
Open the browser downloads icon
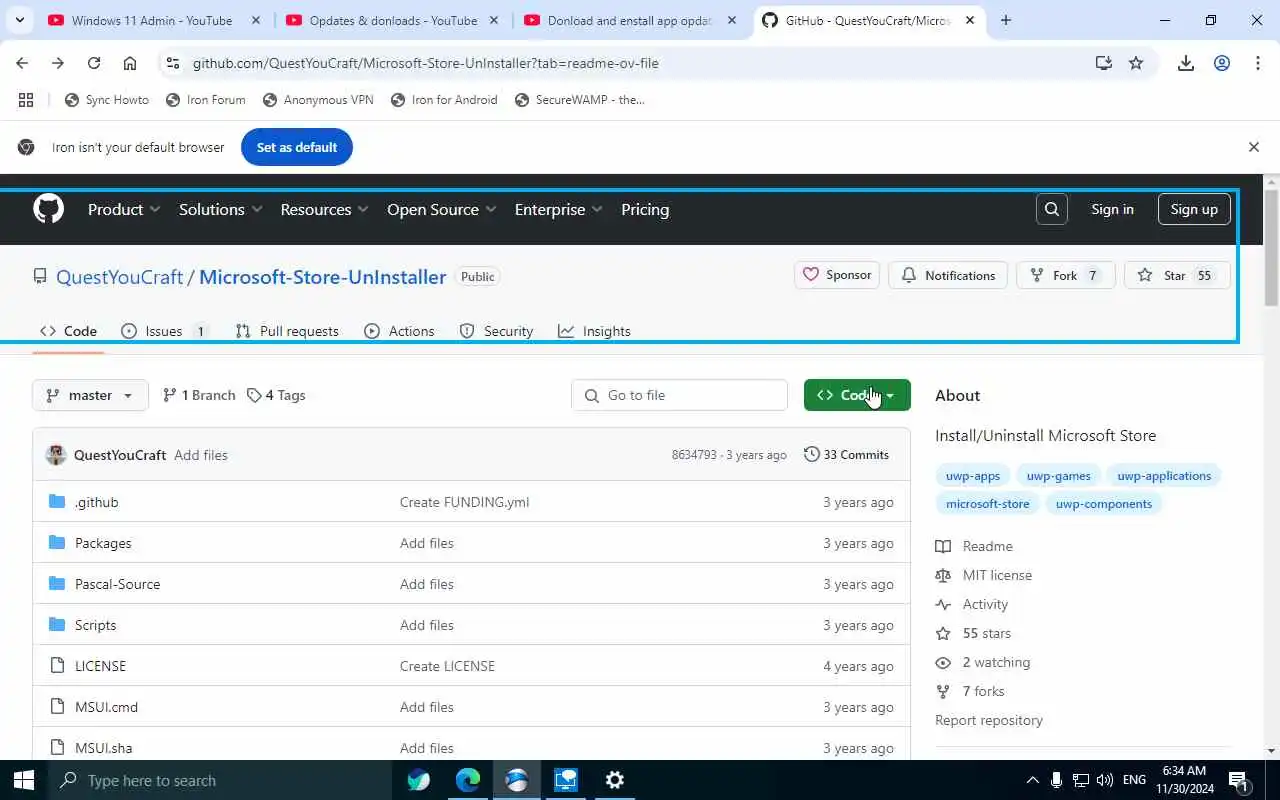click(1186, 63)
